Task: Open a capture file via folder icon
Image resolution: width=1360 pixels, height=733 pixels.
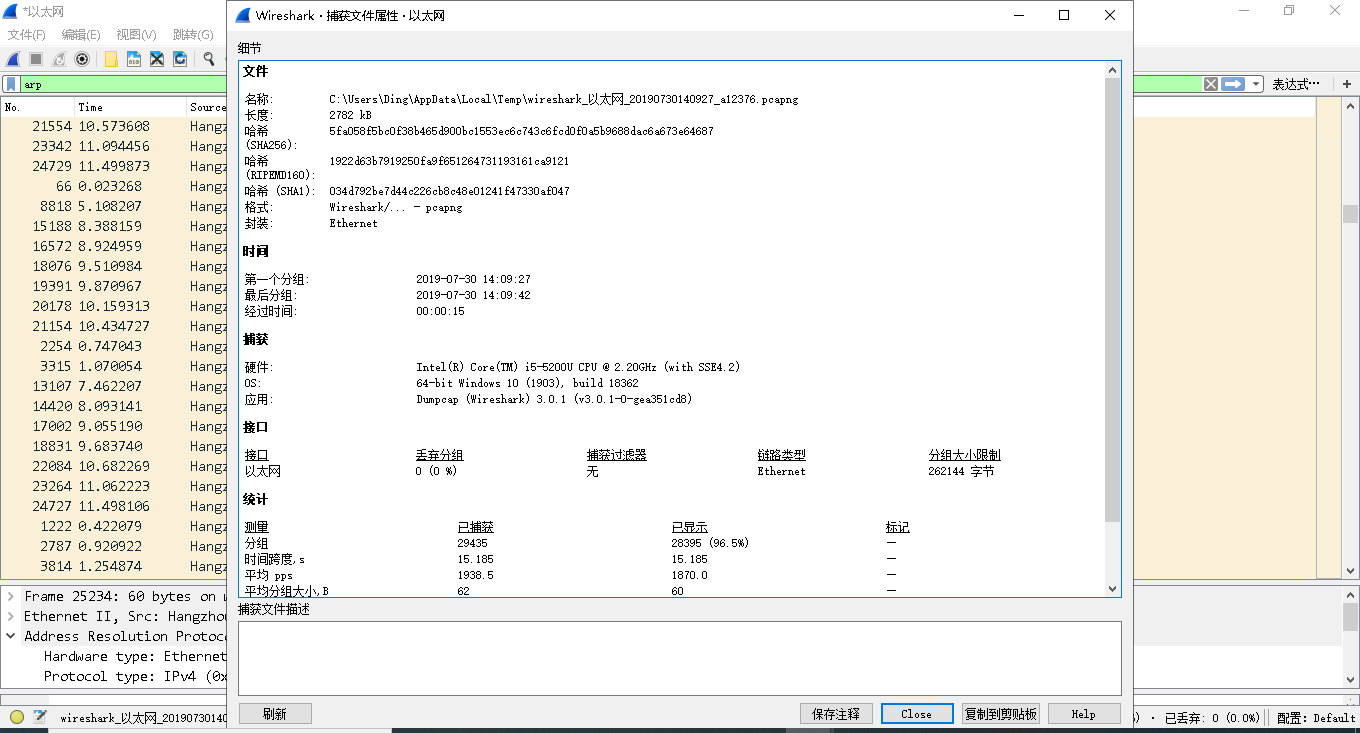Action: (111, 59)
